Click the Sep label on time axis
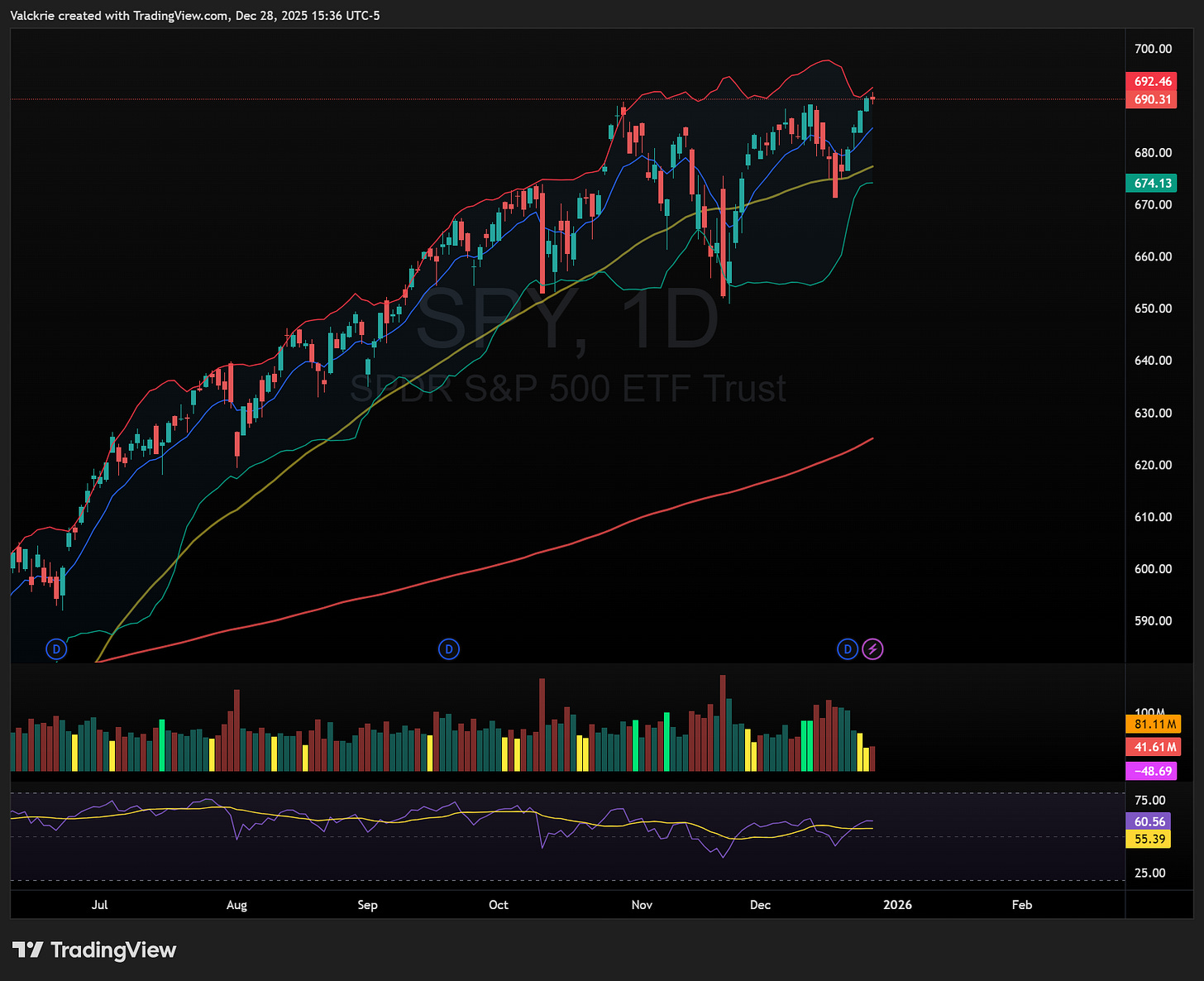 (368, 905)
